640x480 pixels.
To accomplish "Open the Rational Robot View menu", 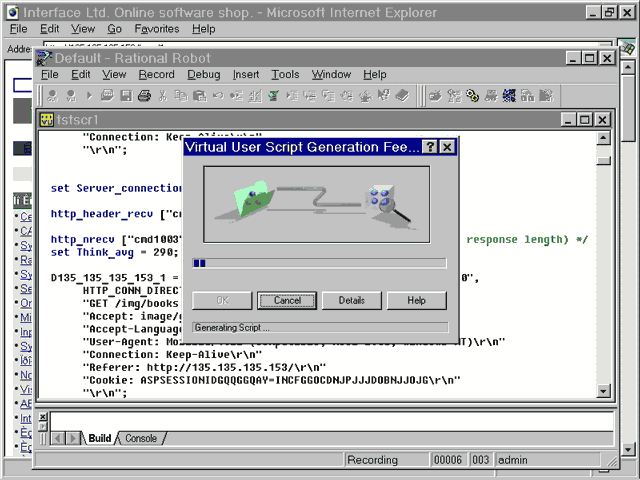I will tap(114, 74).
